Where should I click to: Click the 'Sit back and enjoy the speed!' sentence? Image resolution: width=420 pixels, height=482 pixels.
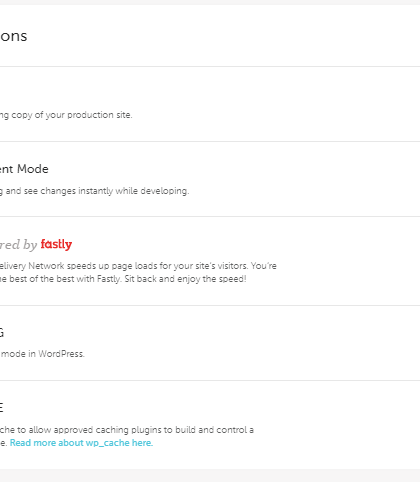click(185, 279)
